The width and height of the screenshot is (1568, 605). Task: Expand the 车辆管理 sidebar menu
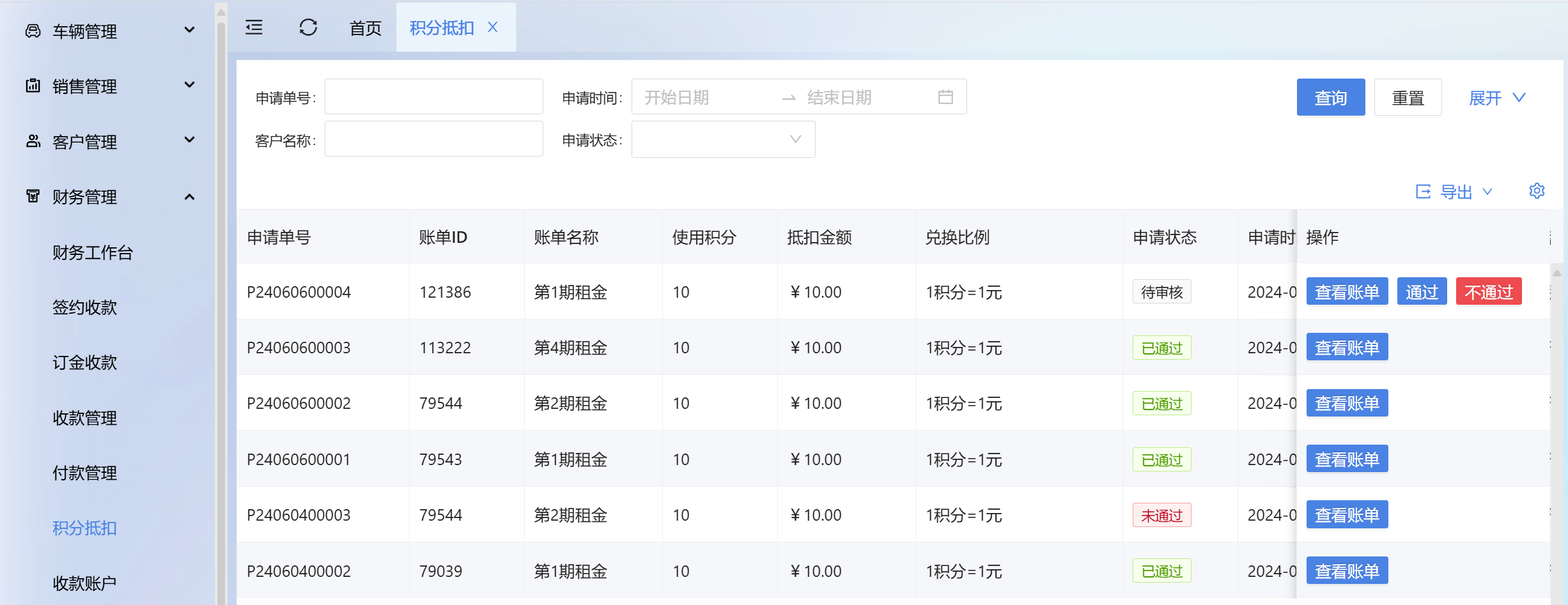tap(189, 30)
